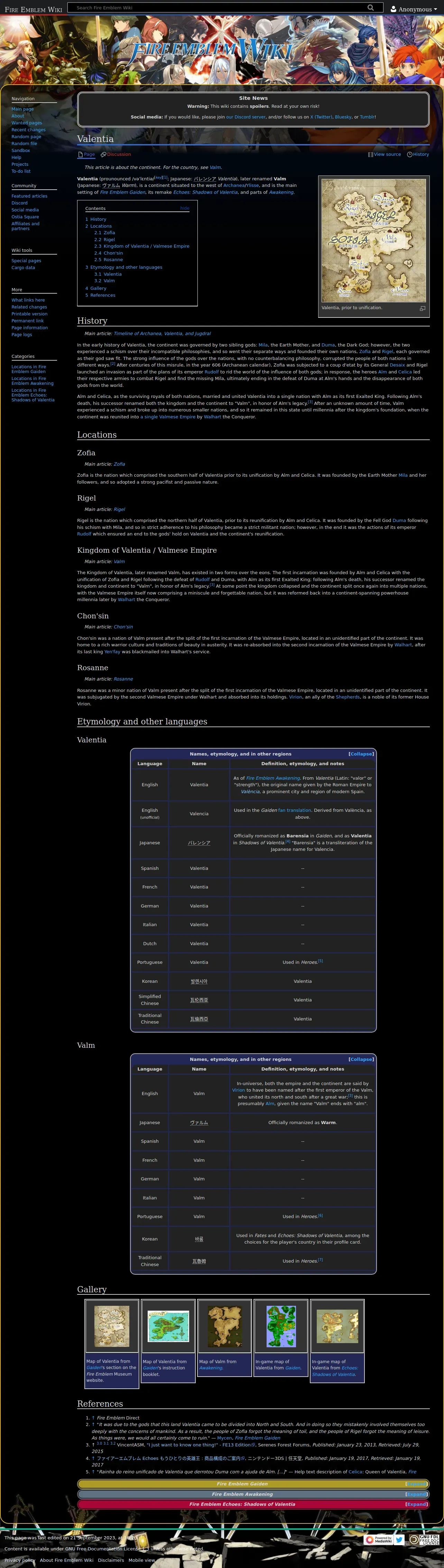Viewport: 444px width, 1568px height.
Task: Open Ostia Square community link
Action: point(25,217)
